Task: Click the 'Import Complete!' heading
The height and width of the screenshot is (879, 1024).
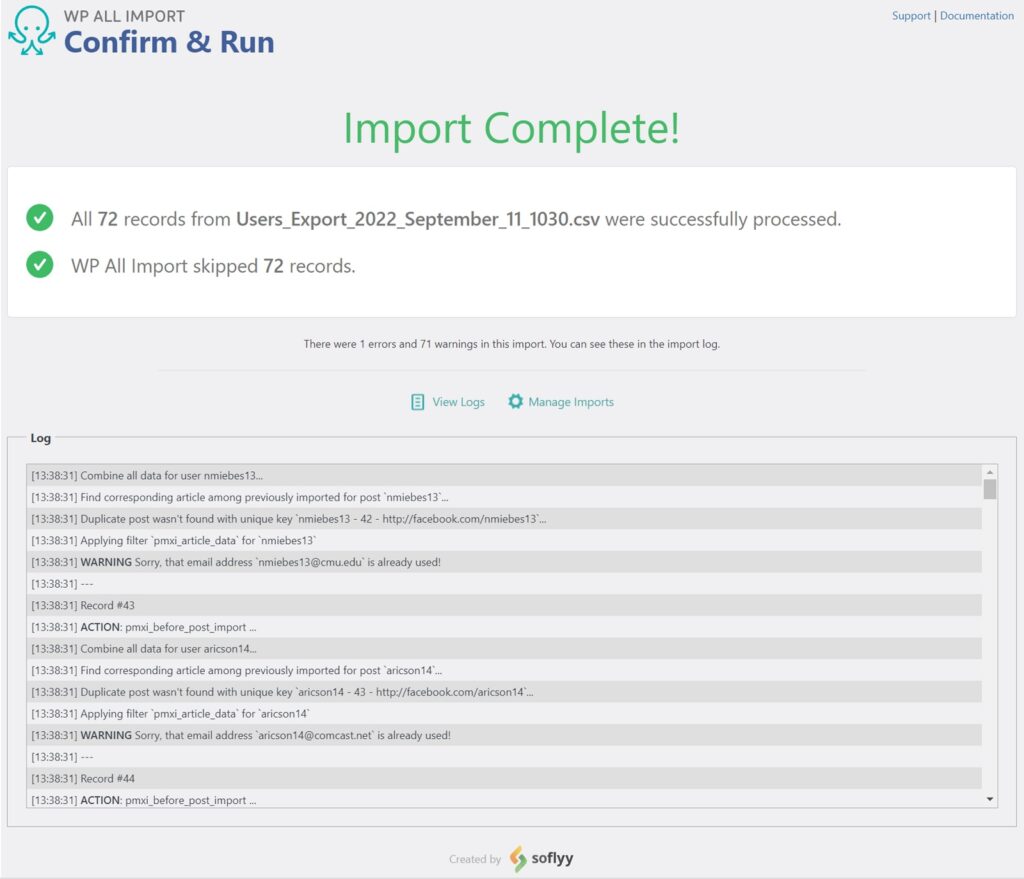Action: 511,128
